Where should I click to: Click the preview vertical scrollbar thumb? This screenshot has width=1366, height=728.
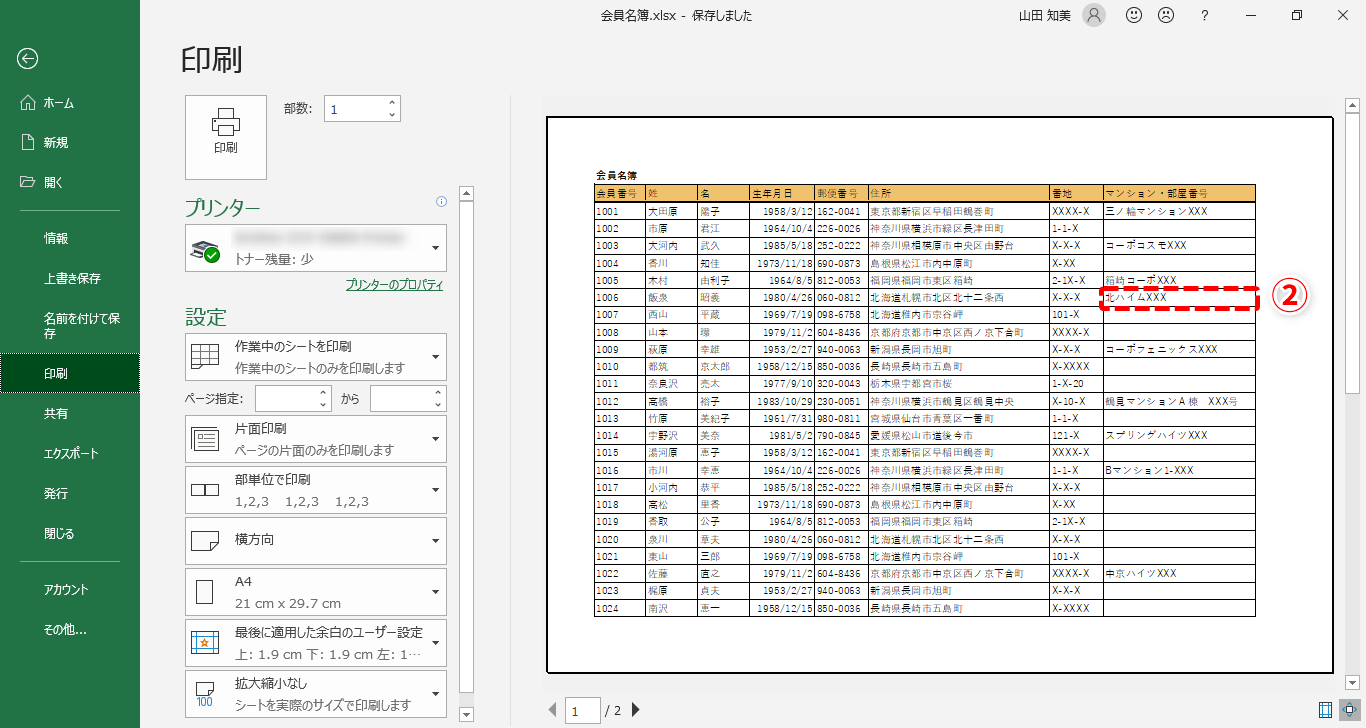click(1351, 255)
